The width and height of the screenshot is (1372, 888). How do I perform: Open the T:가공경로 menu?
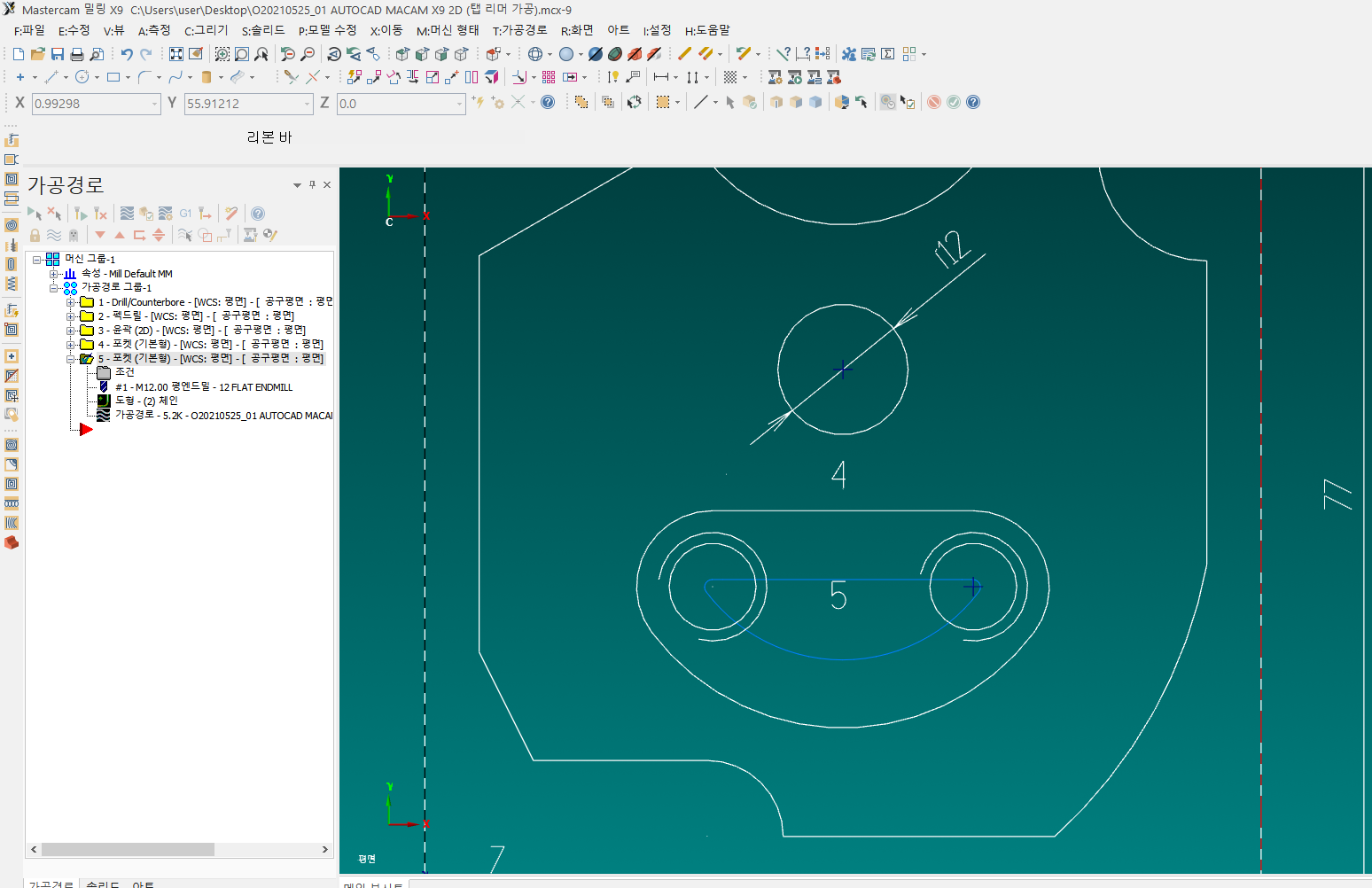point(520,30)
